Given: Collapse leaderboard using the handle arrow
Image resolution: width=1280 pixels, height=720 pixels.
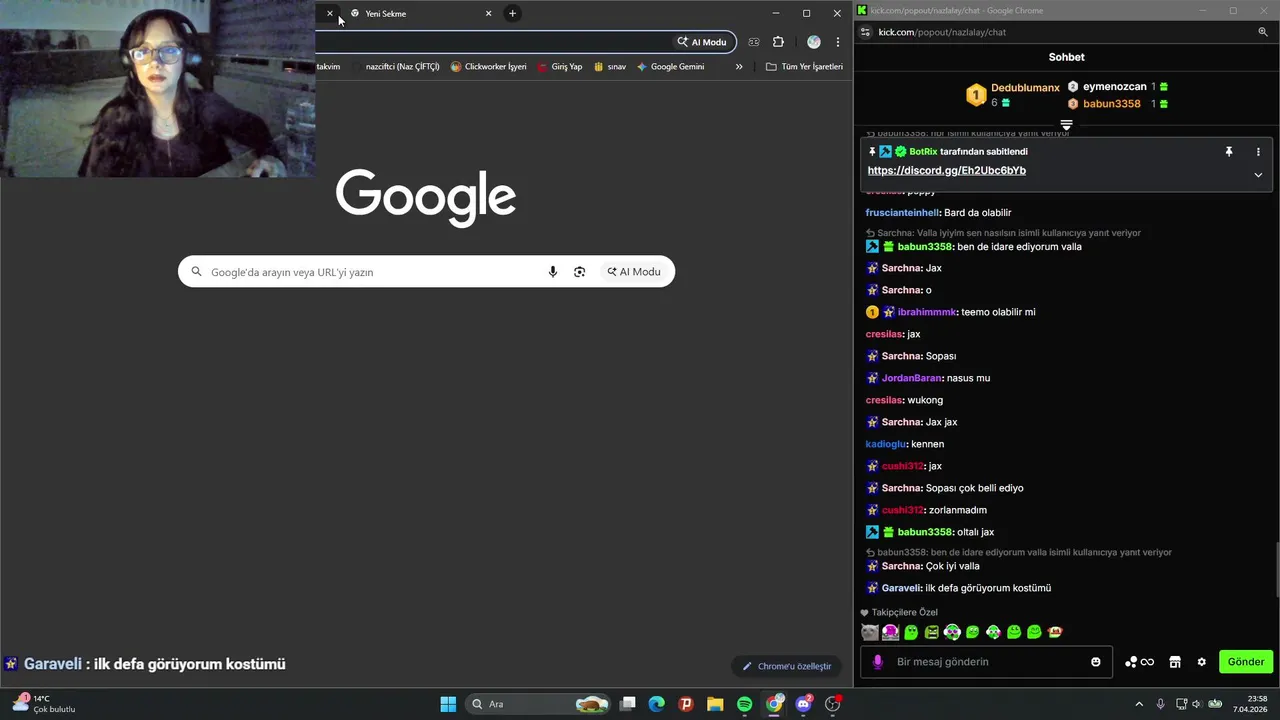Looking at the screenshot, I should (x=1066, y=125).
